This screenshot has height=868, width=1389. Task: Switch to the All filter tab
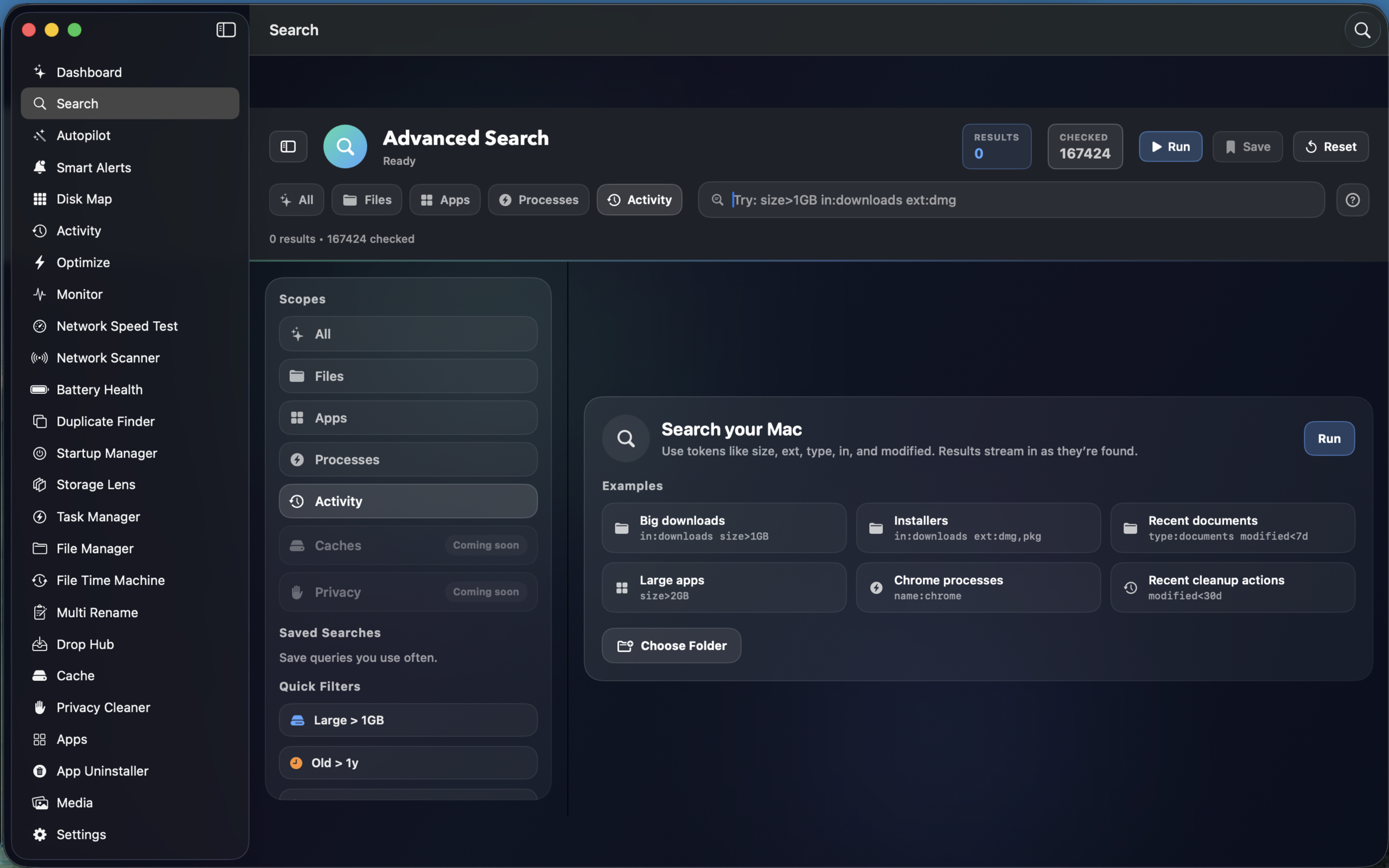(x=296, y=200)
